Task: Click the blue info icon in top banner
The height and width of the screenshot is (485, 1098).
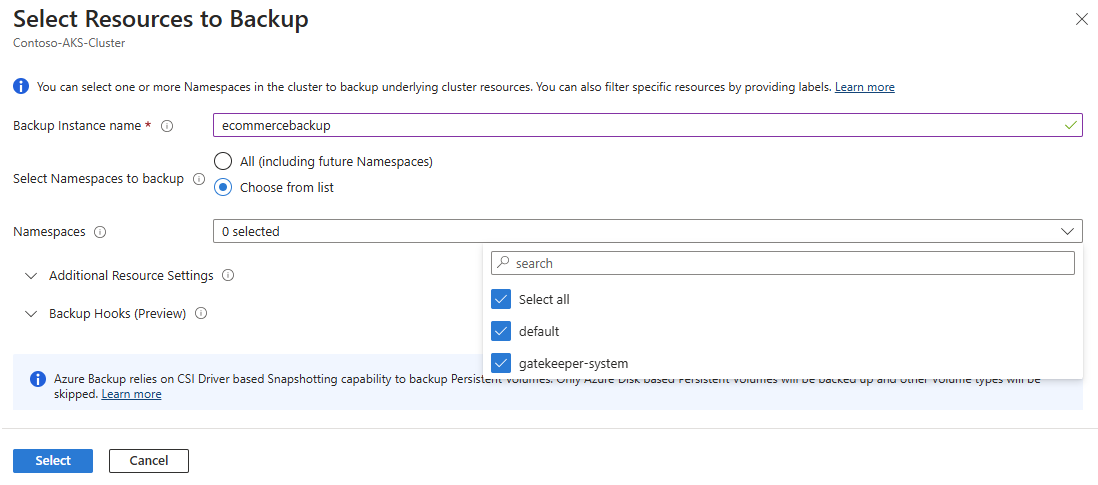Action: (21, 87)
